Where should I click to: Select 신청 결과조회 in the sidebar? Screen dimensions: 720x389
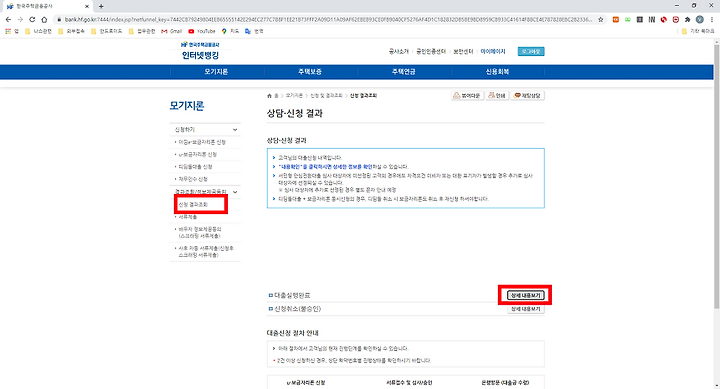tap(193, 204)
